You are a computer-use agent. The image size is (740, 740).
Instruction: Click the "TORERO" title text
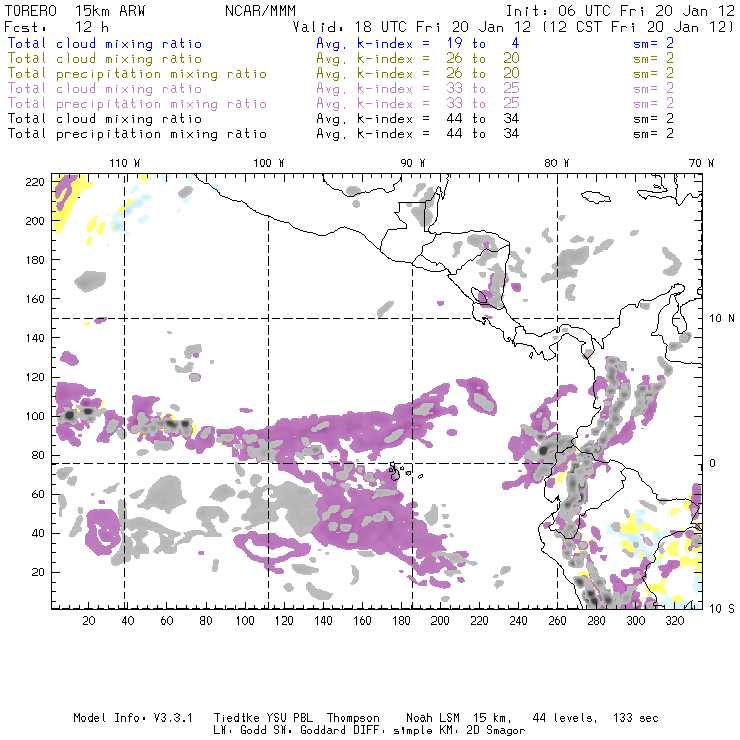point(31,11)
